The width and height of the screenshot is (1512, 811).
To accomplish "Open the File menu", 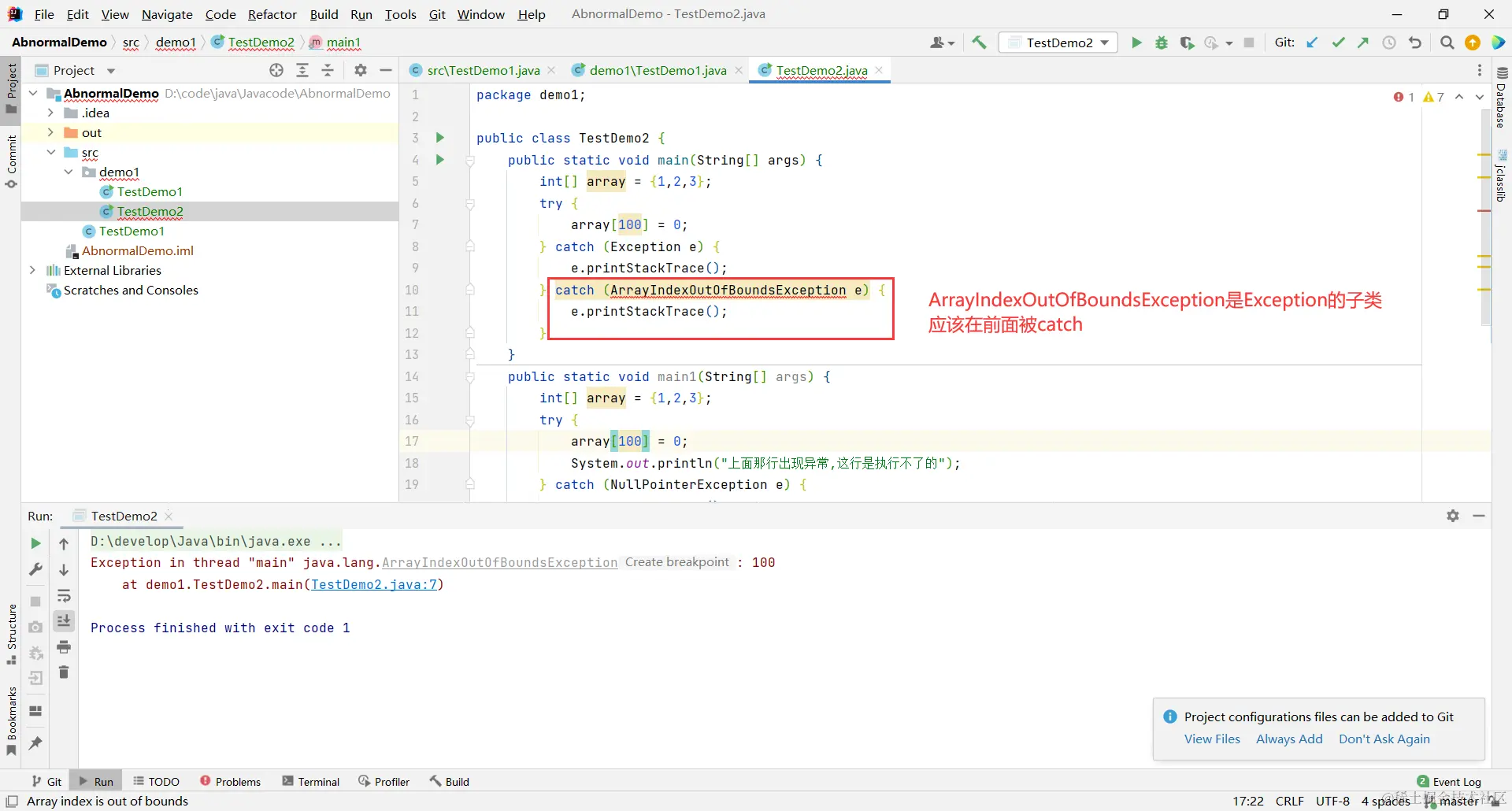I will [44, 14].
